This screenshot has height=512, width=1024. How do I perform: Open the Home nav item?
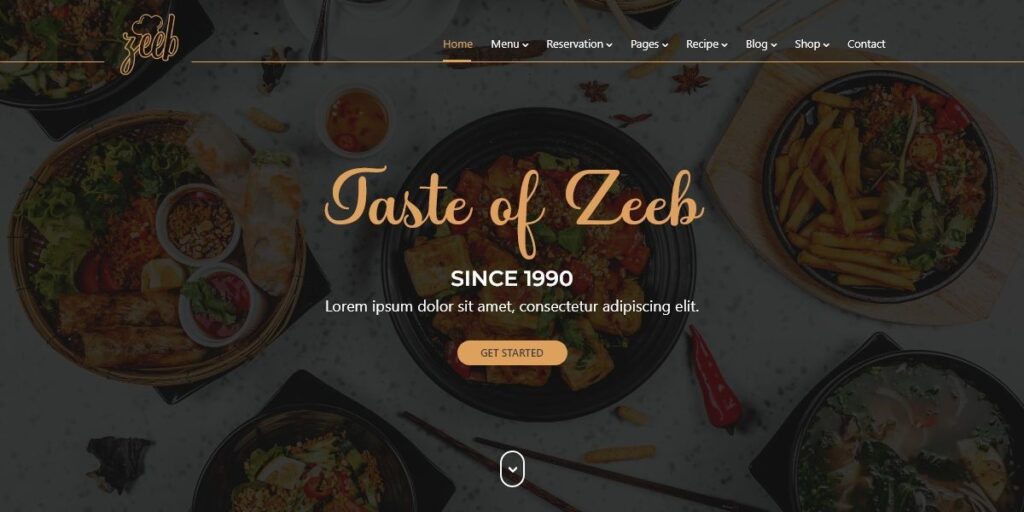pyautogui.click(x=458, y=44)
